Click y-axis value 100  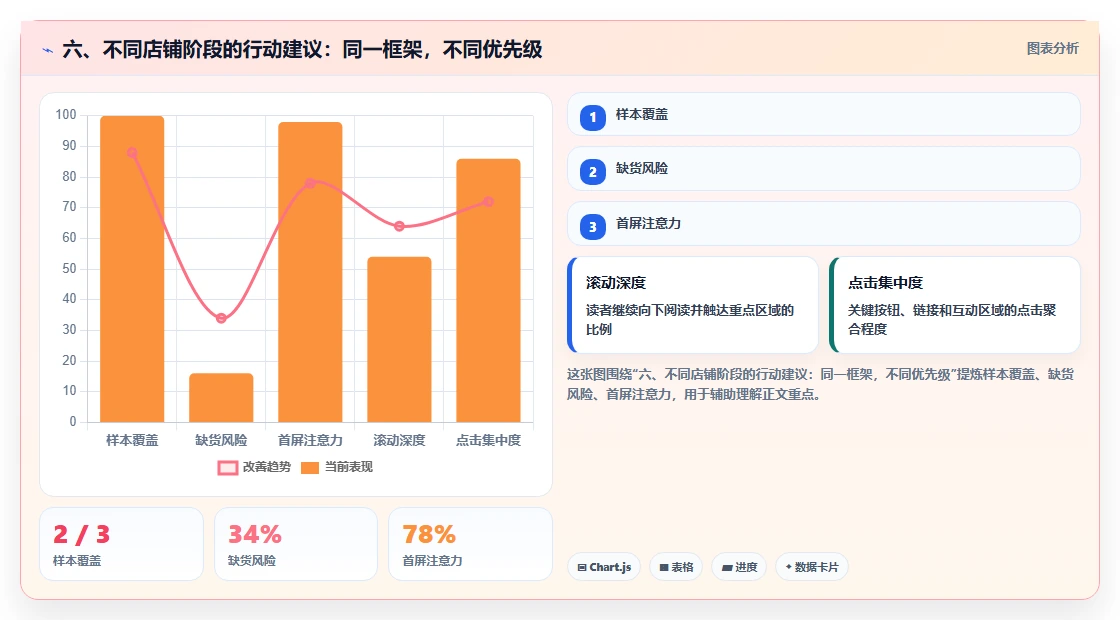66,115
